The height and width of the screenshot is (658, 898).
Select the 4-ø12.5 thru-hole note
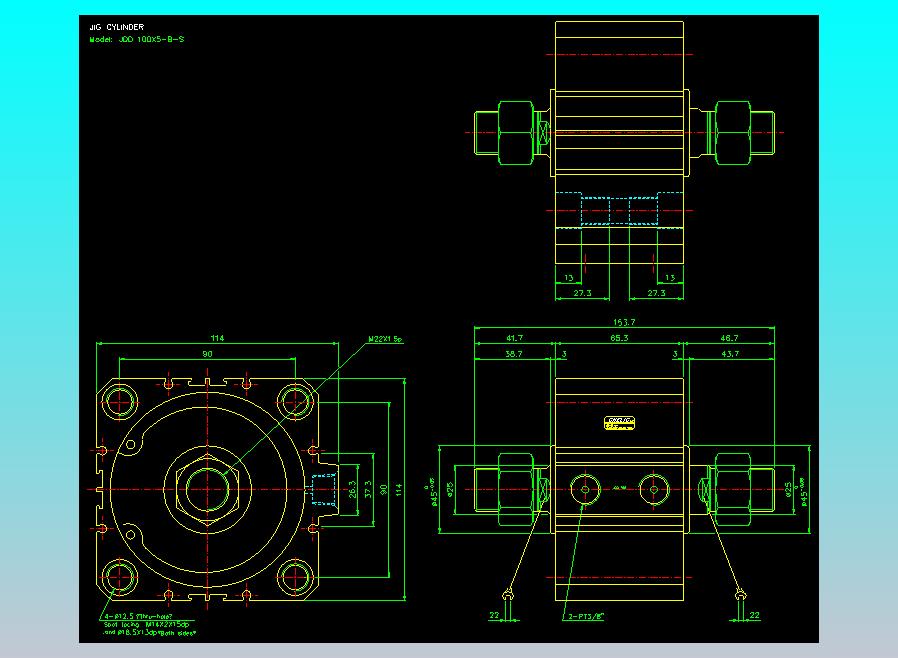click(x=138, y=616)
